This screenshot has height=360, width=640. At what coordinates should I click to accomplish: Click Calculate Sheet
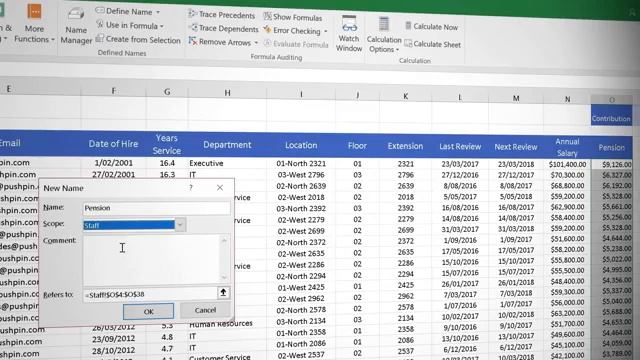click(x=433, y=44)
